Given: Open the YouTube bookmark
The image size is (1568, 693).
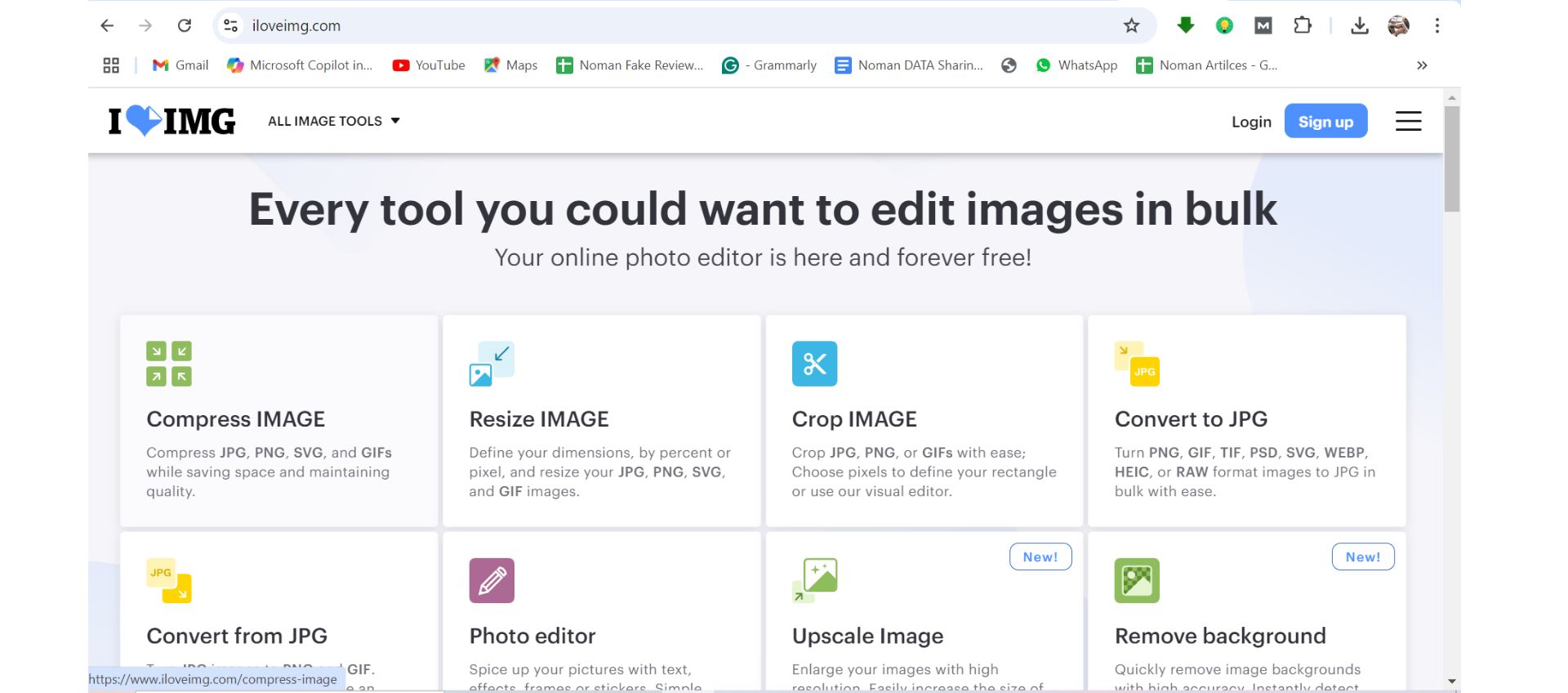Looking at the screenshot, I should (x=429, y=65).
